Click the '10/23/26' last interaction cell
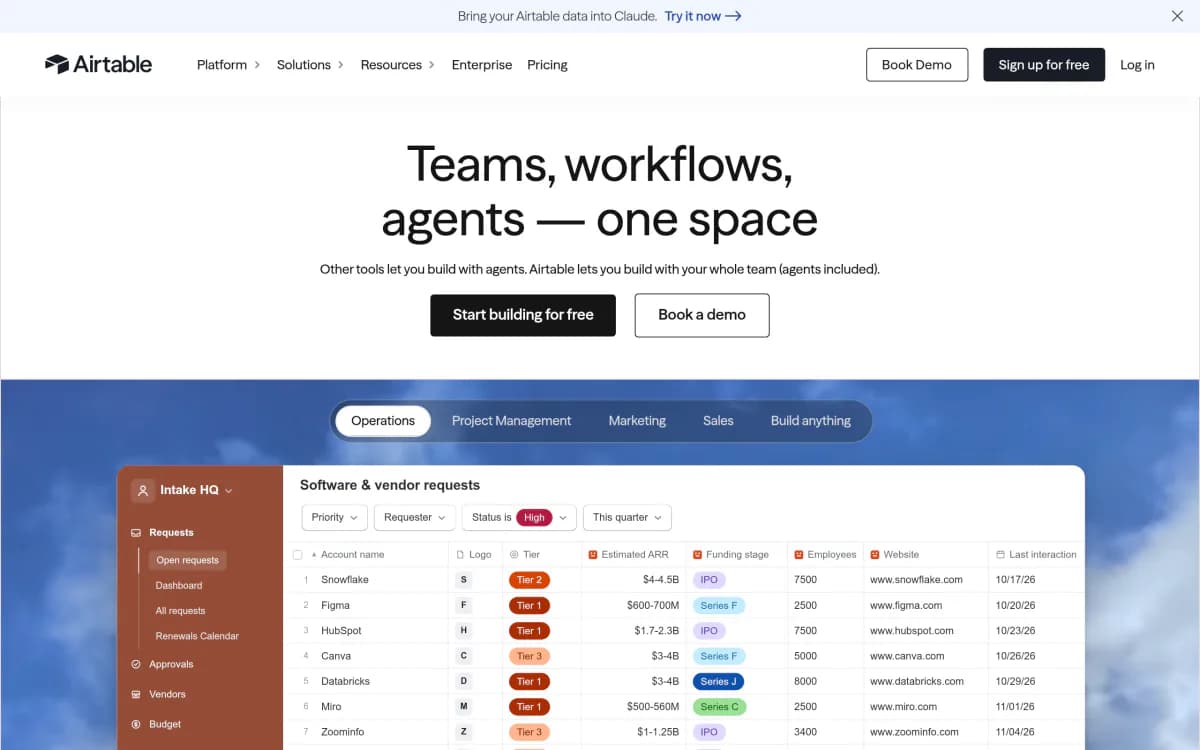This screenshot has height=750, width=1200. [1015, 631]
